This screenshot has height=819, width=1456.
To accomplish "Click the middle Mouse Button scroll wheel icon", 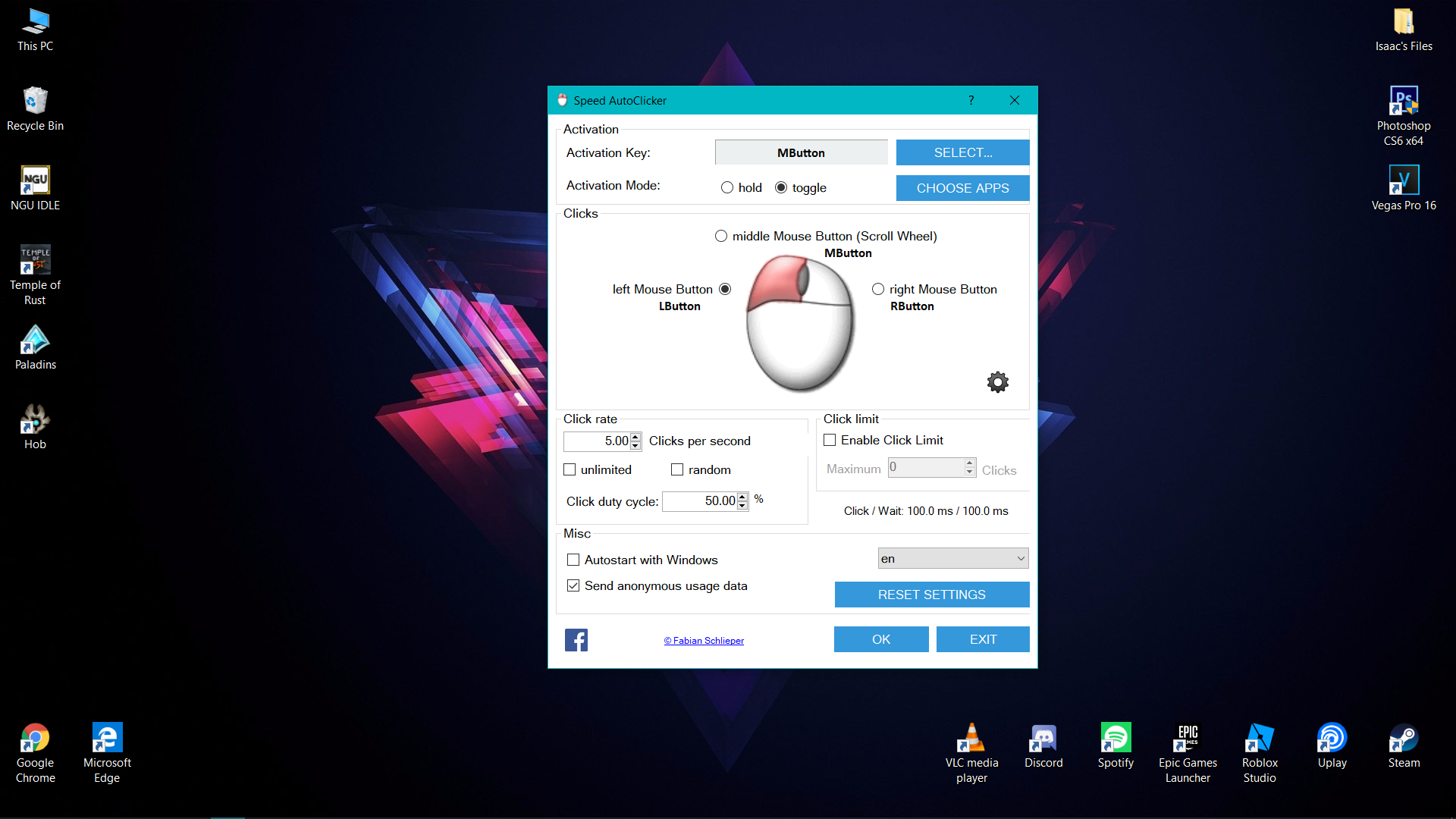I will pos(718,236).
